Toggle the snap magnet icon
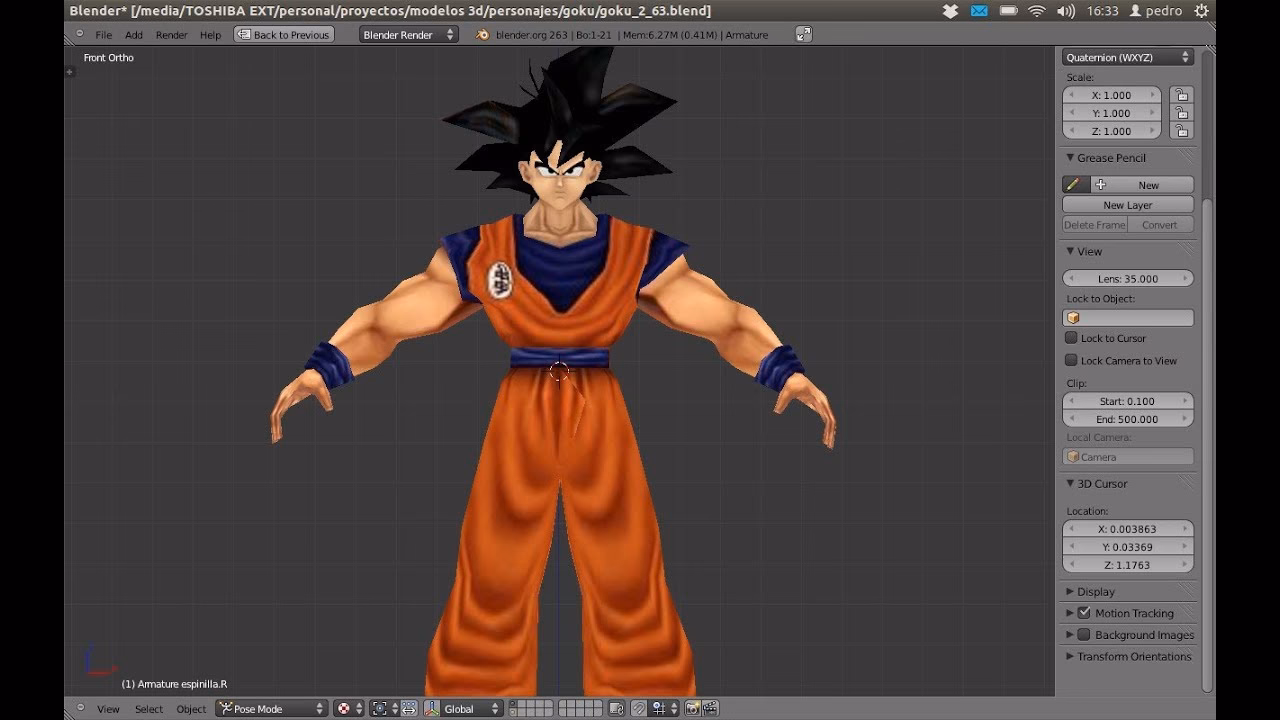 pyautogui.click(x=639, y=708)
